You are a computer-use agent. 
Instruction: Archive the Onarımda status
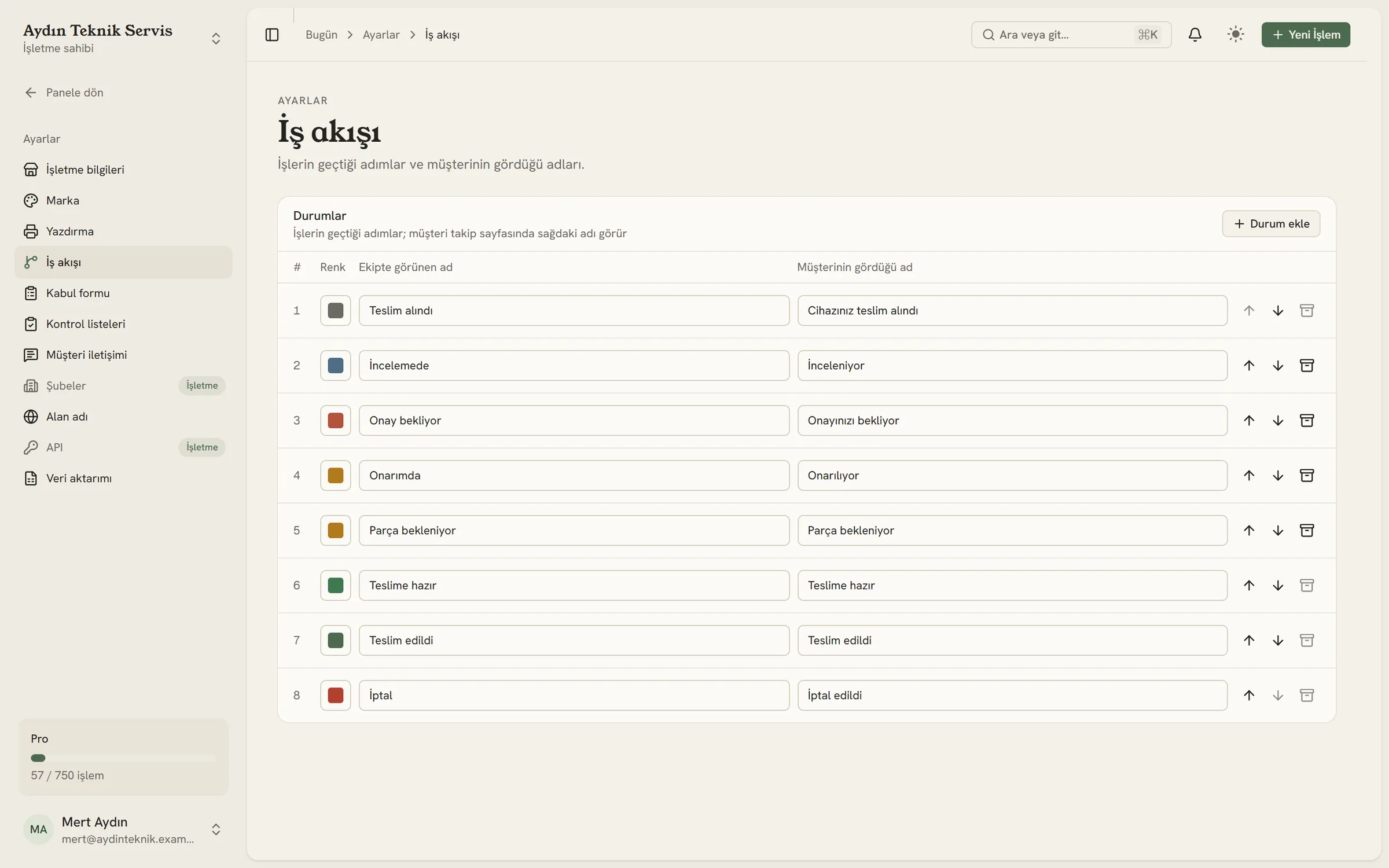tap(1306, 476)
